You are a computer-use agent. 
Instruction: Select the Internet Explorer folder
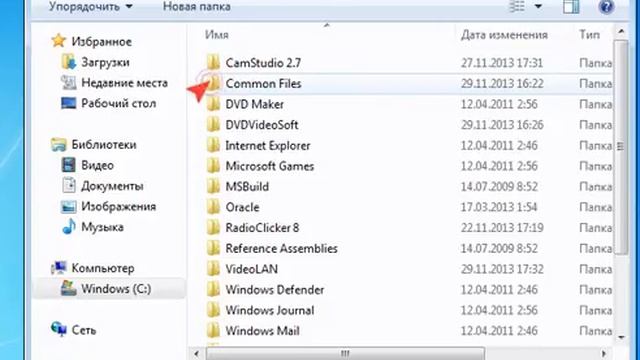[x=268, y=146]
